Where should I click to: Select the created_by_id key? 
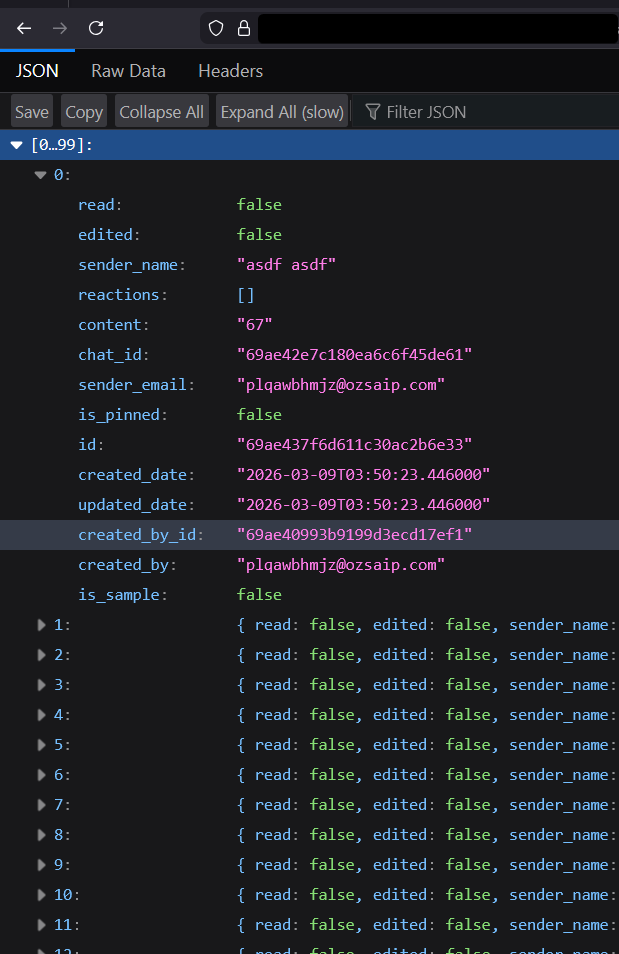[137, 535]
